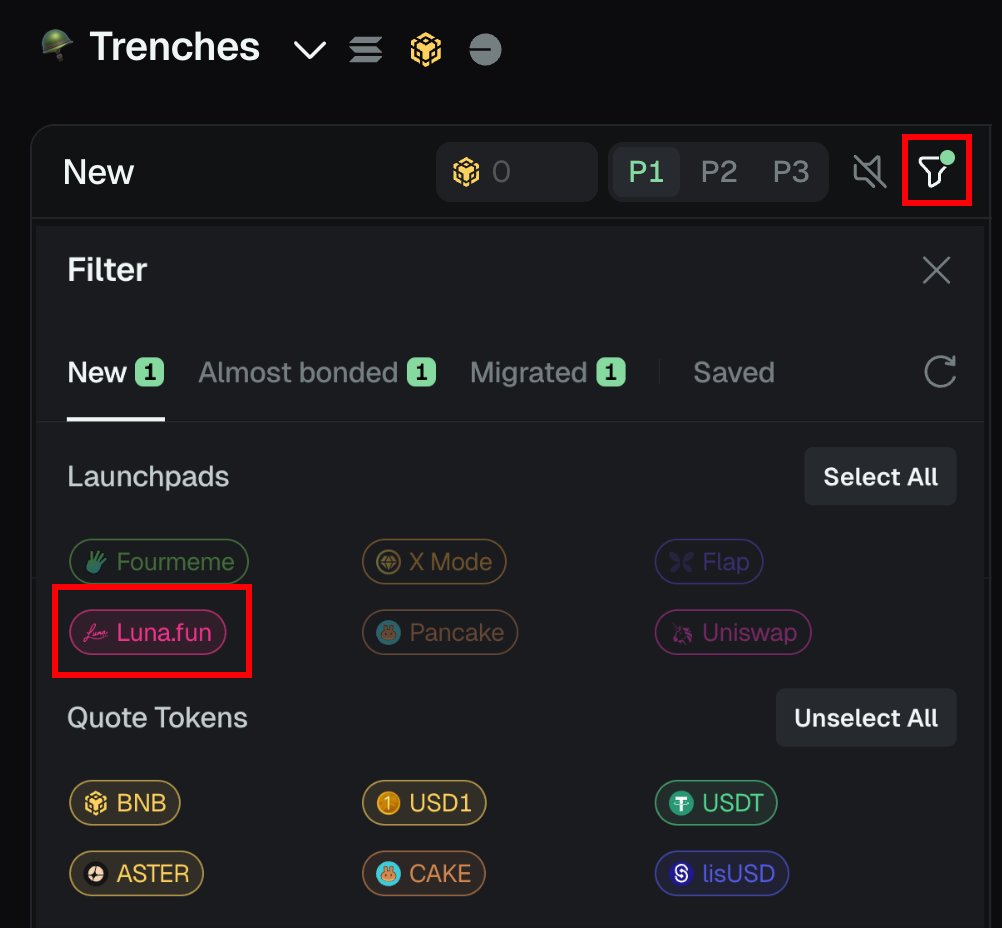Screen dimensions: 1002x928
Task: Select the P2 preset
Action: (718, 172)
